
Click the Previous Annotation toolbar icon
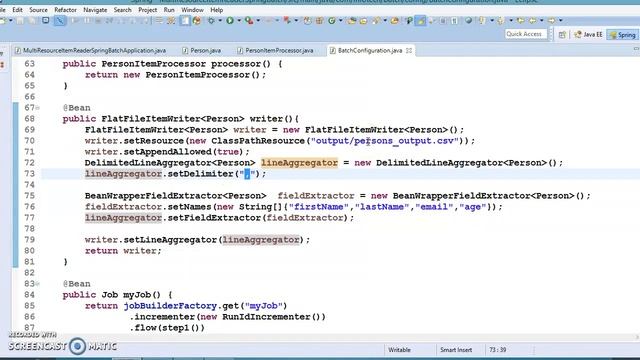[500, 20]
